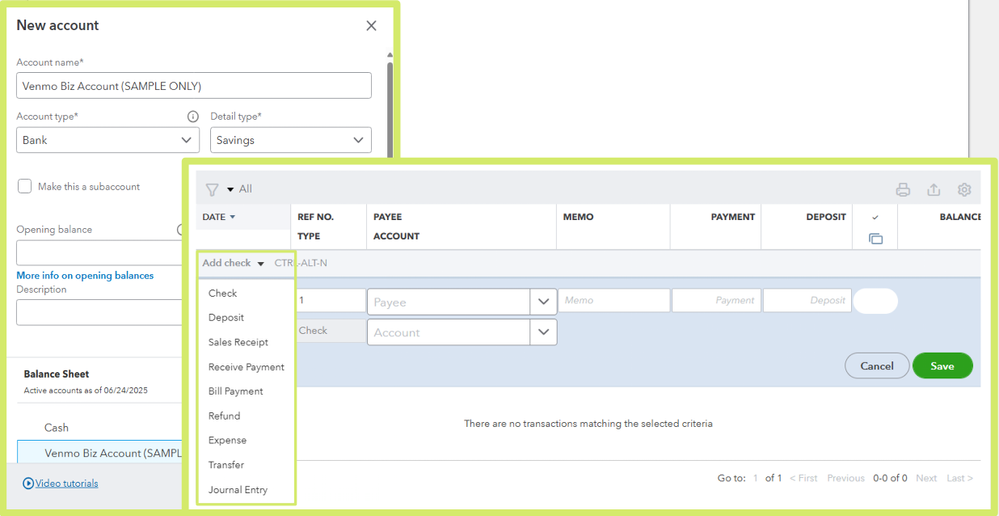The image size is (999, 516).
Task: Click the Description field
Action: [99, 312]
